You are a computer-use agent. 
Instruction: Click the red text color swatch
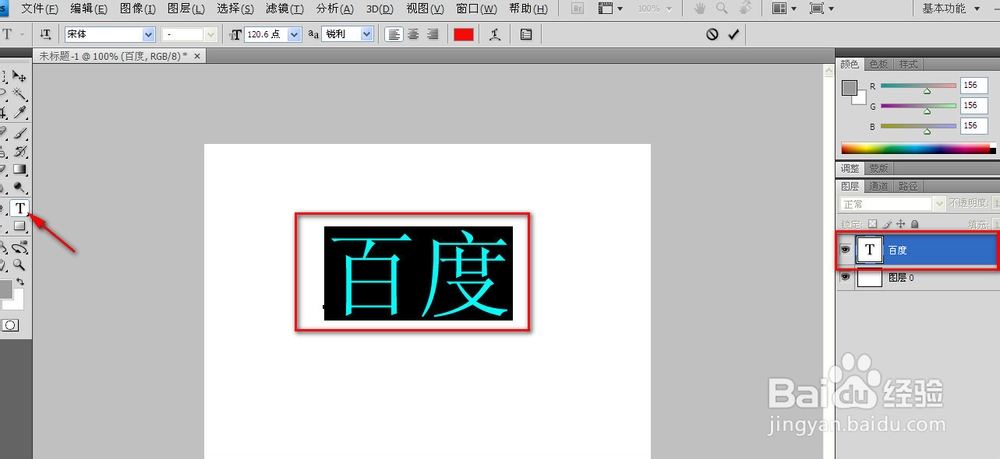point(464,34)
